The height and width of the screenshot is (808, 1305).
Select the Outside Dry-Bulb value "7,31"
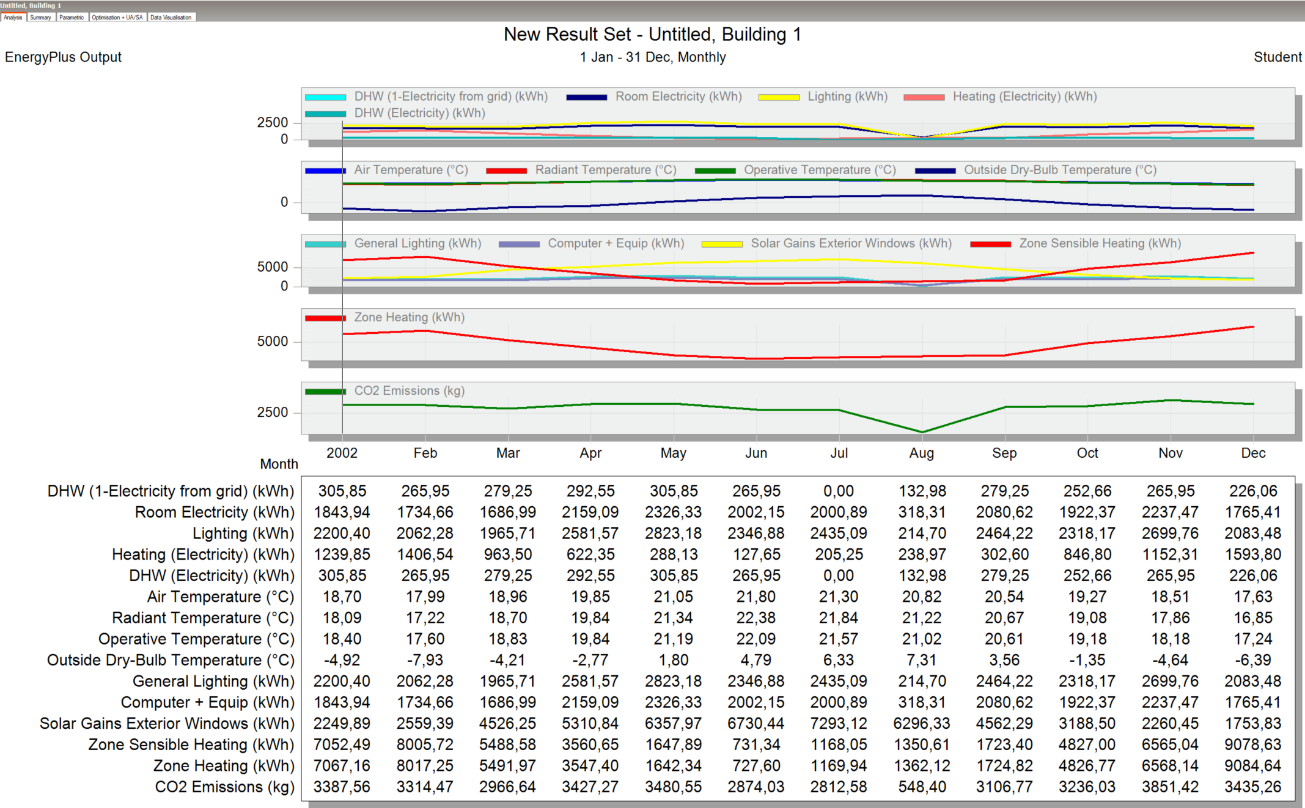point(922,660)
